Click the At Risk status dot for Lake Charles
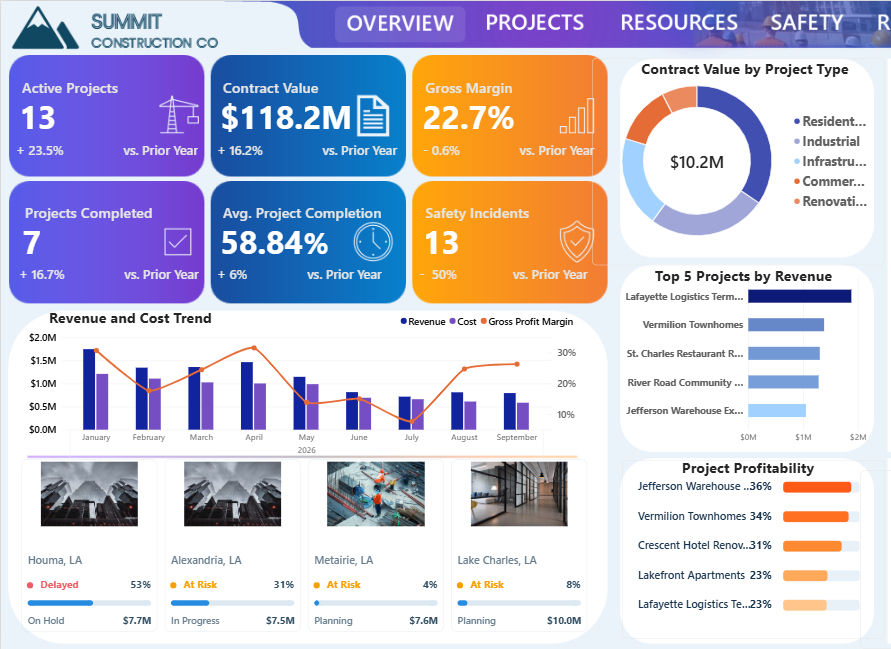Screen dimensions: 891x649 460,585
